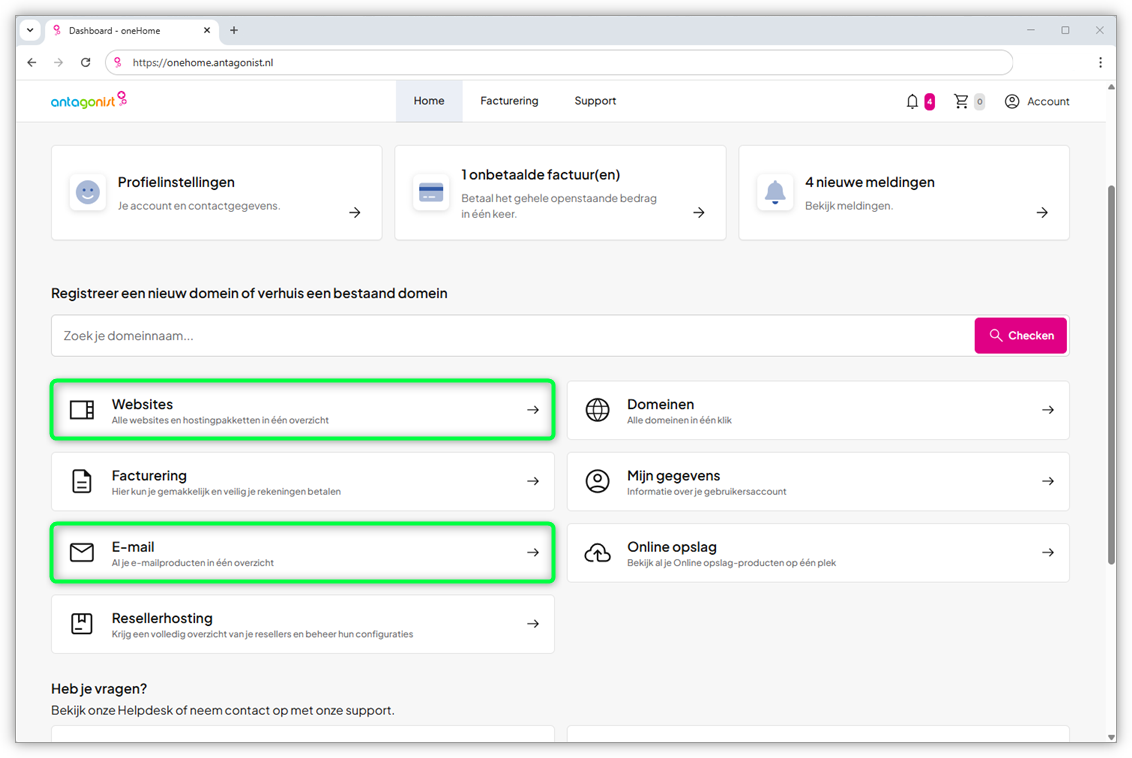The width and height of the screenshot is (1132, 758).
Task: Open the shopping cart icon
Action: tap(961, 101)
